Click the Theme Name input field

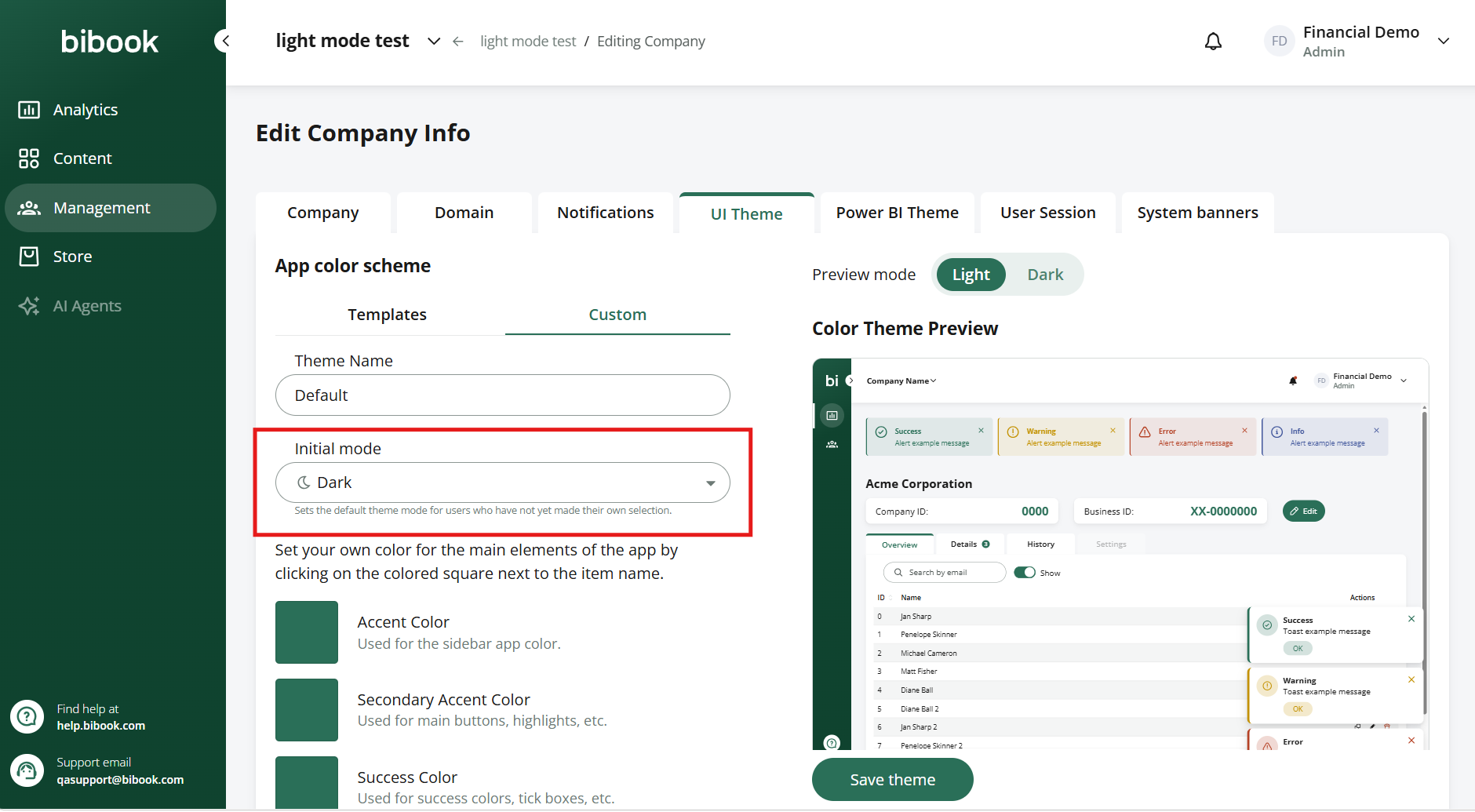point(503,395)
